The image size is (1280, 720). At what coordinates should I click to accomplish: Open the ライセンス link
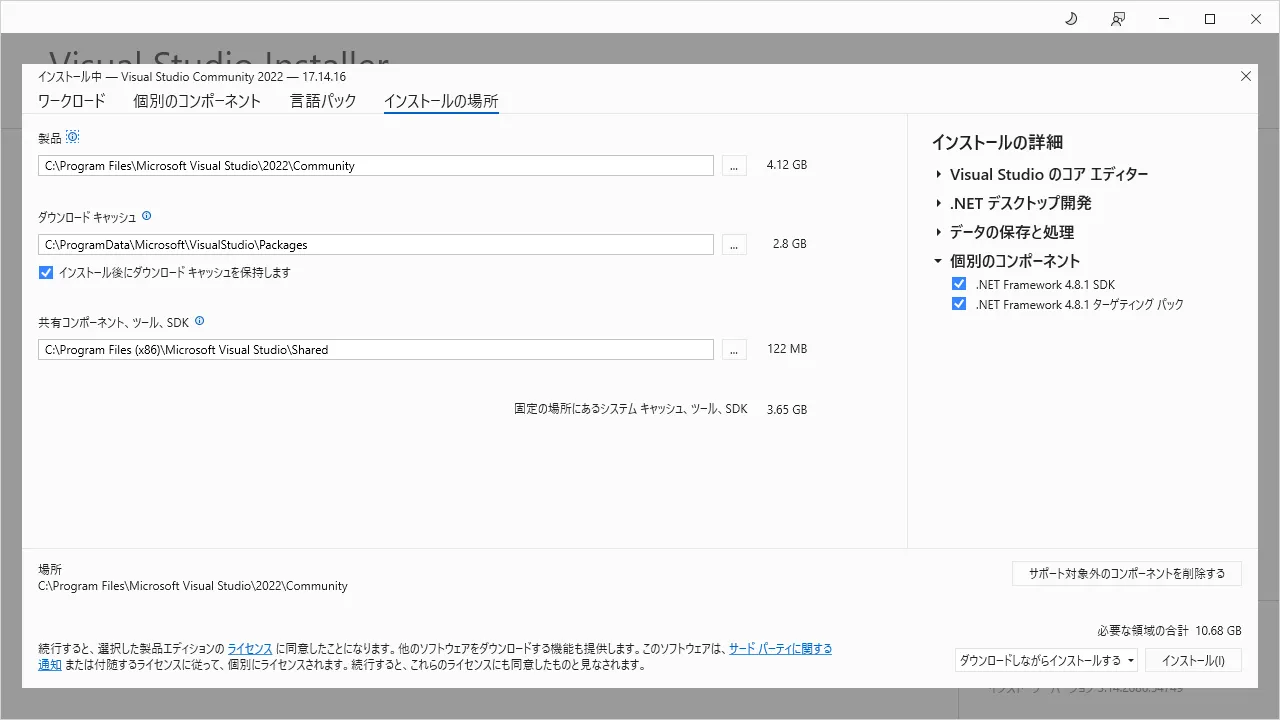250,649
